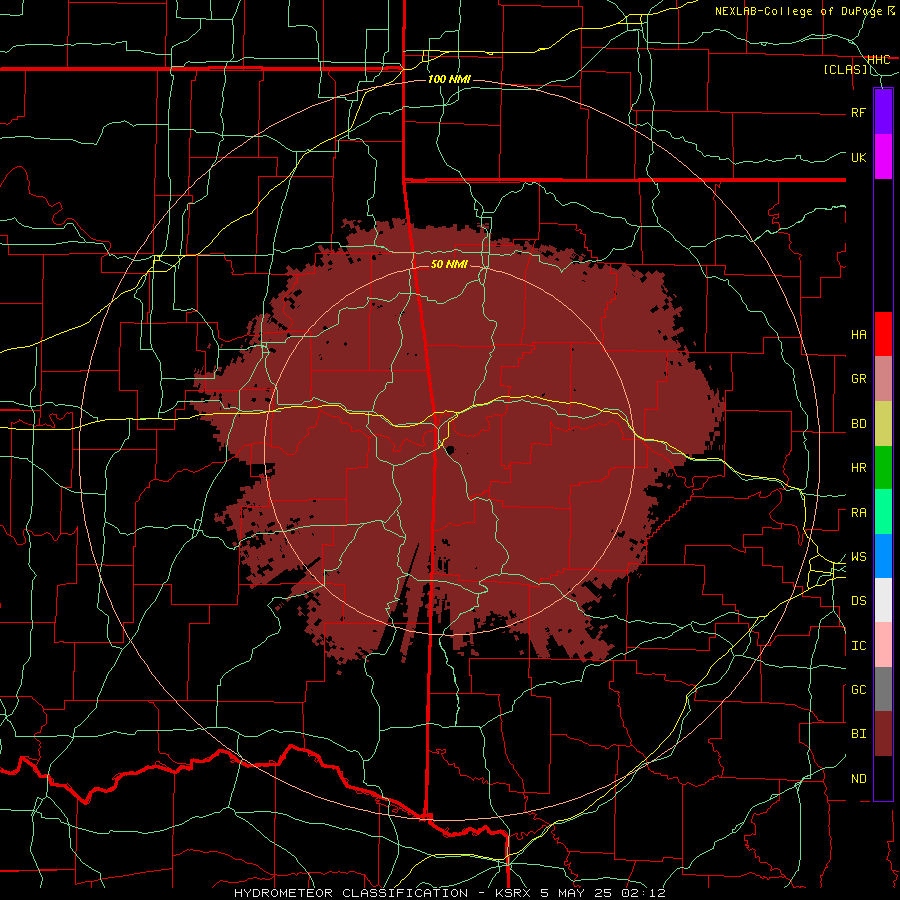Click the dark green HR legend swatch
Image resolution: width=900 pixels, height=900 pixels.
coord(883,468)
